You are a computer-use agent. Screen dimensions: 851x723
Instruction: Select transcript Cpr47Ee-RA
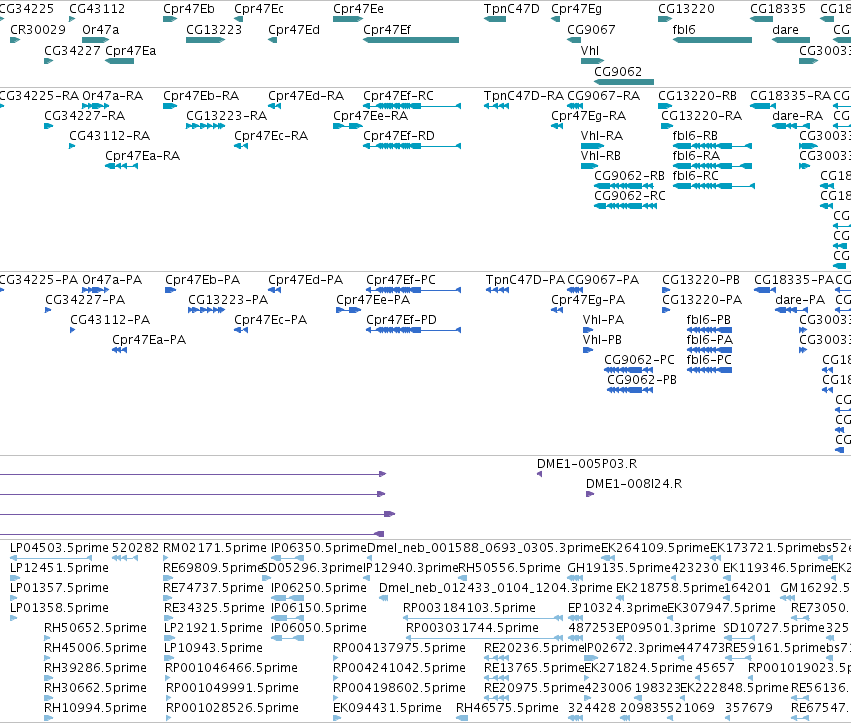tap(371, 116)
